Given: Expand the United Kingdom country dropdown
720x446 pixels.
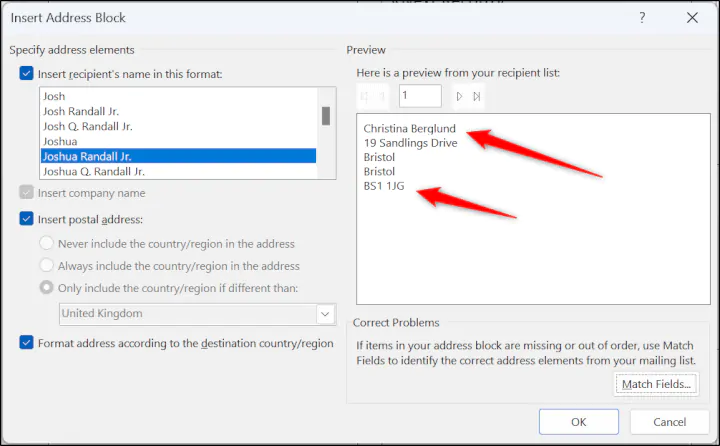Looking at the screenshot, I should [x=325, y=314].
